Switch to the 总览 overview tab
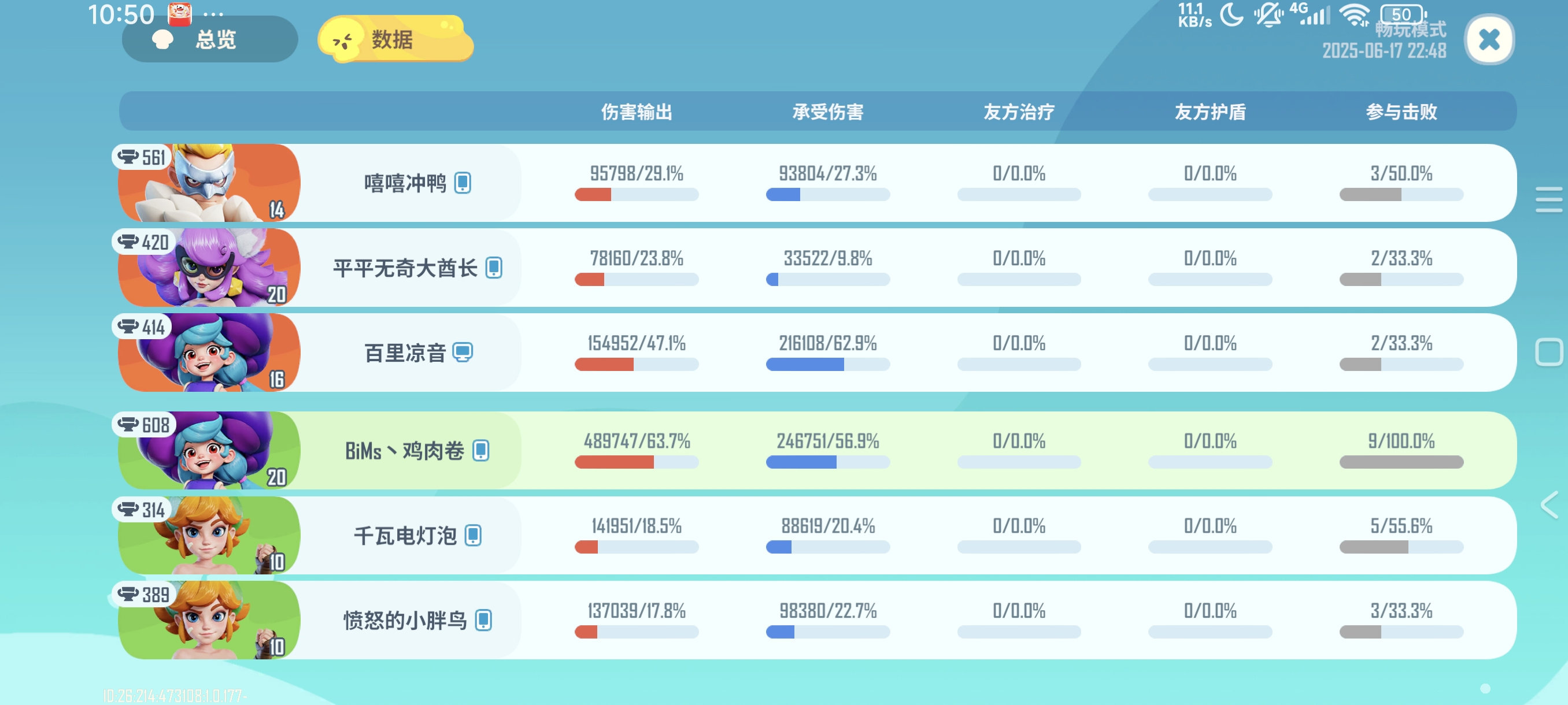This screenshot has width=1568, height=705. 209,39
